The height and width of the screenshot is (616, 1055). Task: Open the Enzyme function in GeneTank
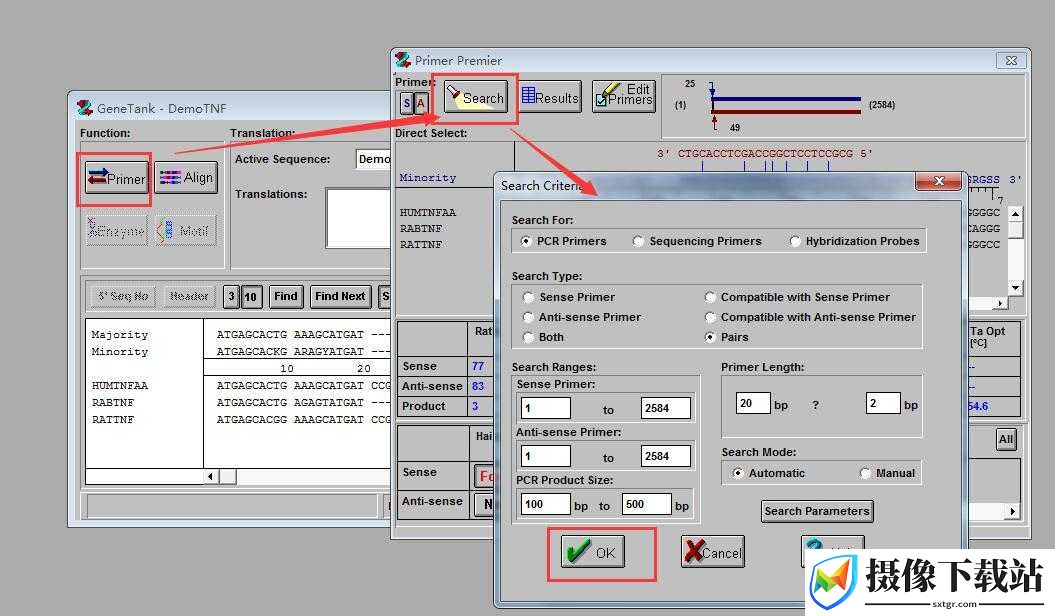click(116, 231)
